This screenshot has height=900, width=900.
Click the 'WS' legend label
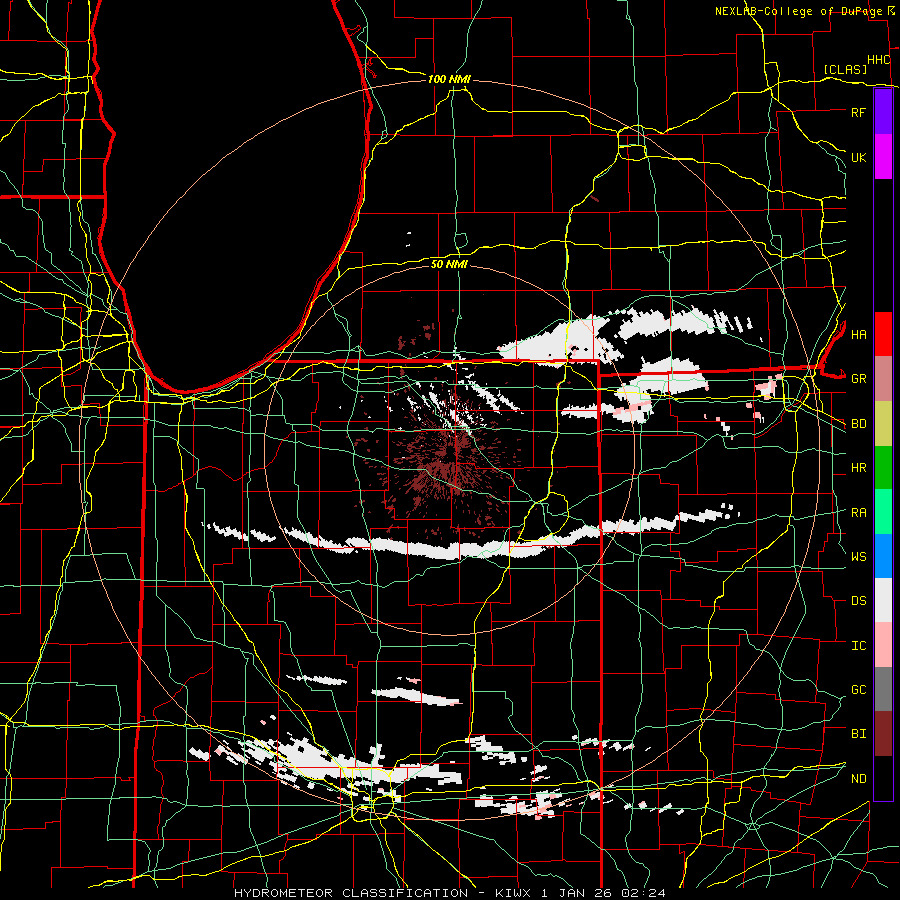pos(858,557)
